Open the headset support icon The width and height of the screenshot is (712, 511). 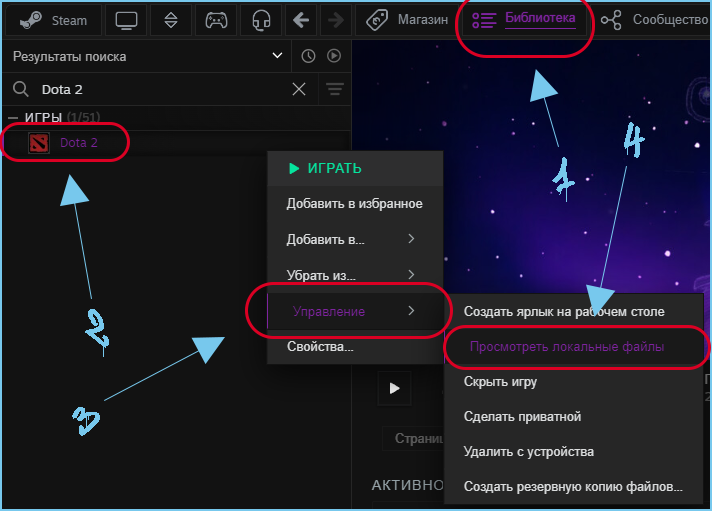pos(261,20)
